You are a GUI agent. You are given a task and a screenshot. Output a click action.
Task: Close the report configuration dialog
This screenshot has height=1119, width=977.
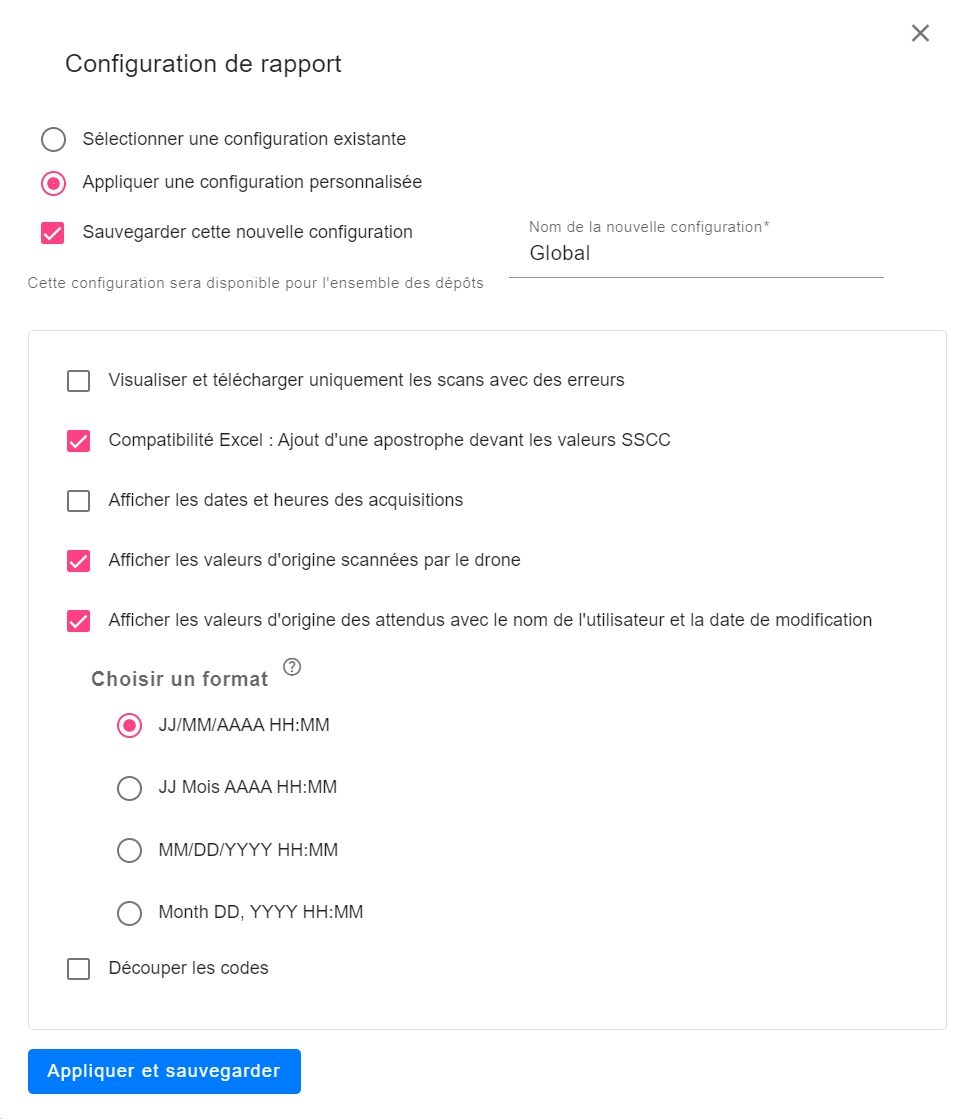920,33
